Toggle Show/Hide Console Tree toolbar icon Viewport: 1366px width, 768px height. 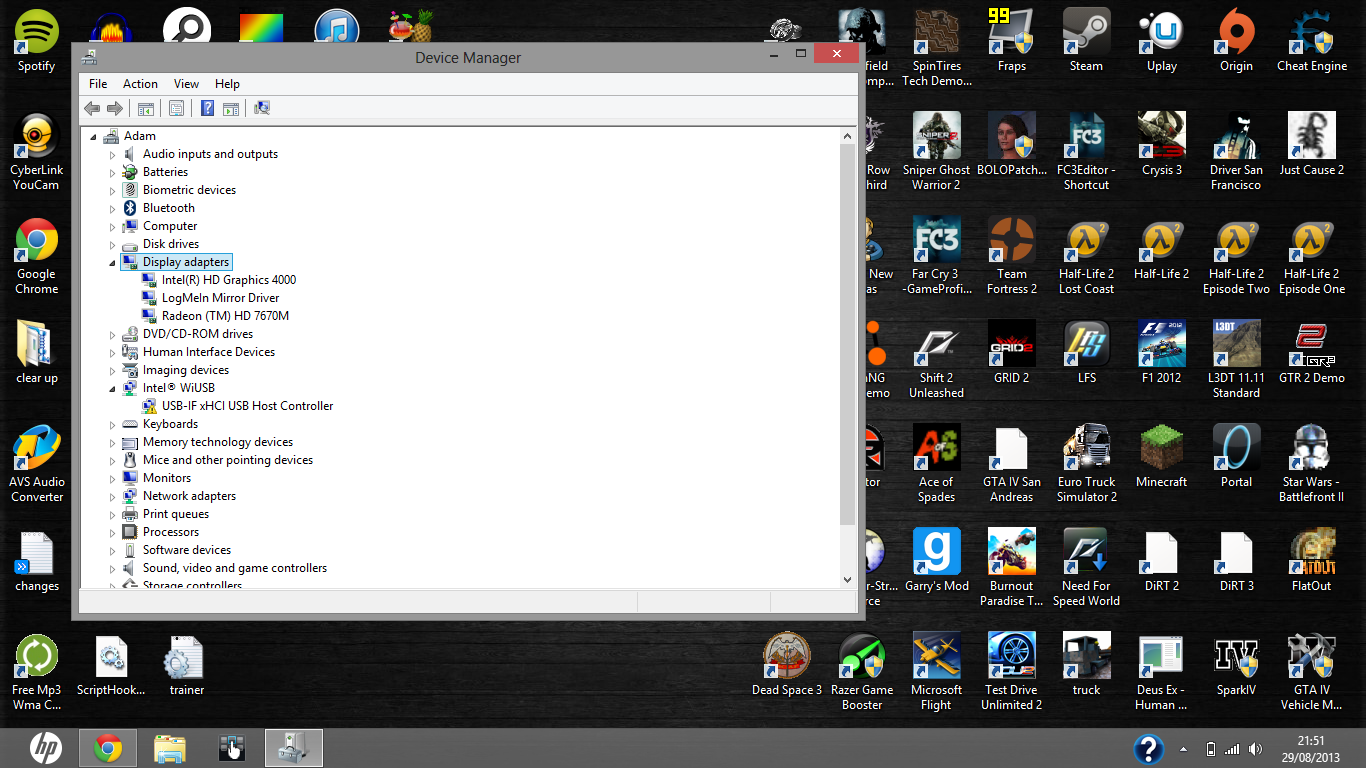click(146, 108)
